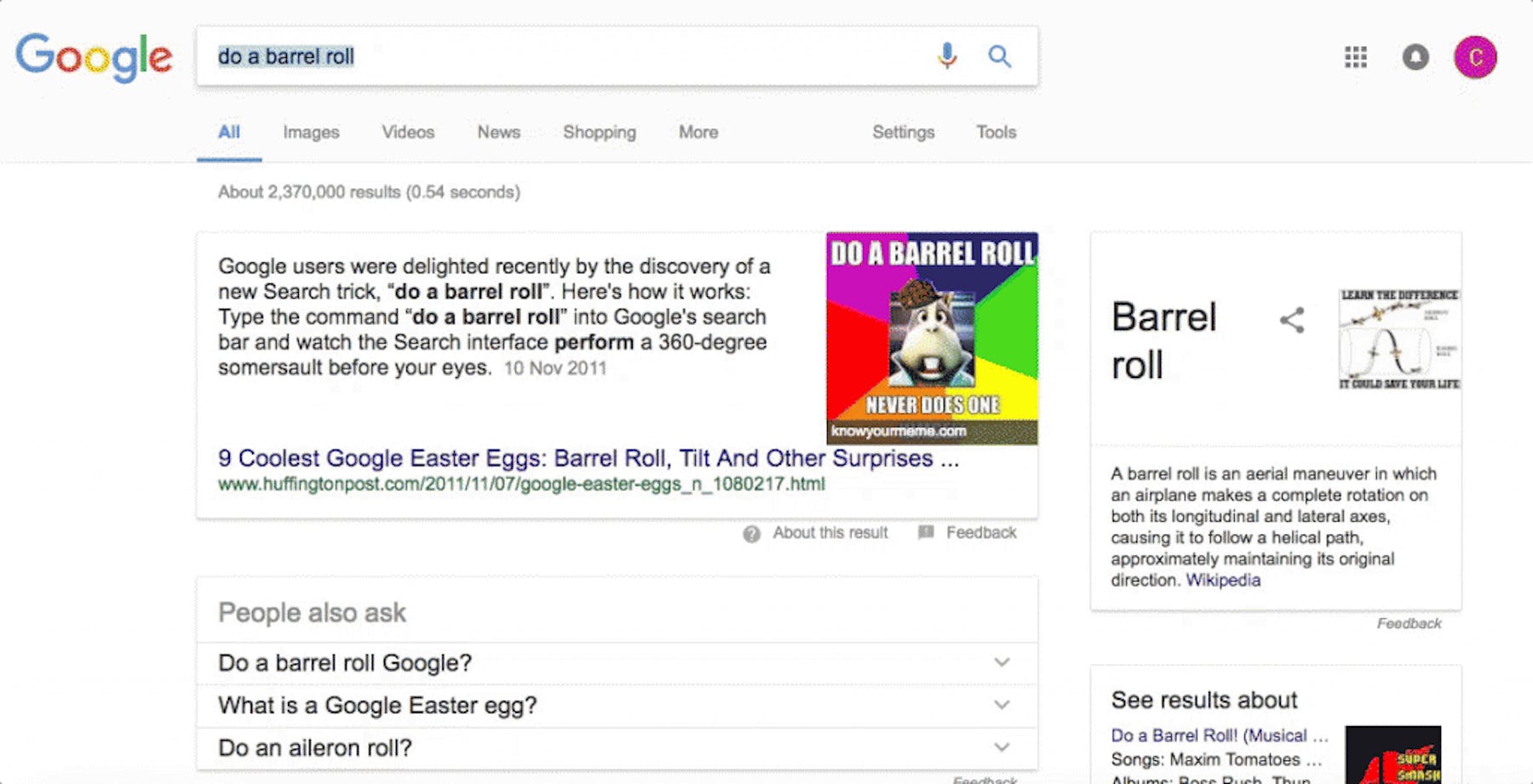1533x784 pixels.
Task: Click 'About 2,370,000 results' text
Action: 369,192
